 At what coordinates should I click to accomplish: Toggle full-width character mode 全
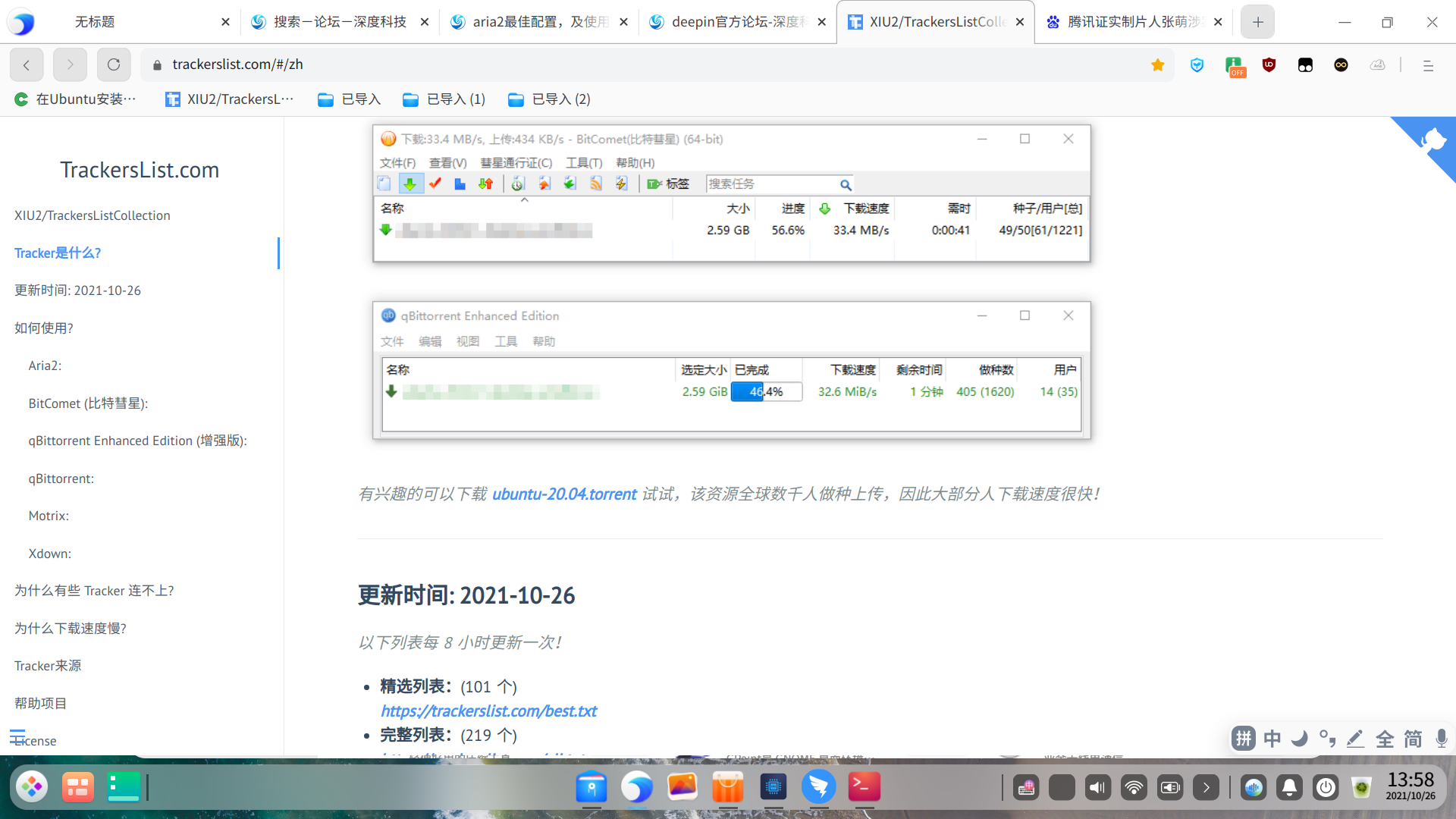point(1385,739)
